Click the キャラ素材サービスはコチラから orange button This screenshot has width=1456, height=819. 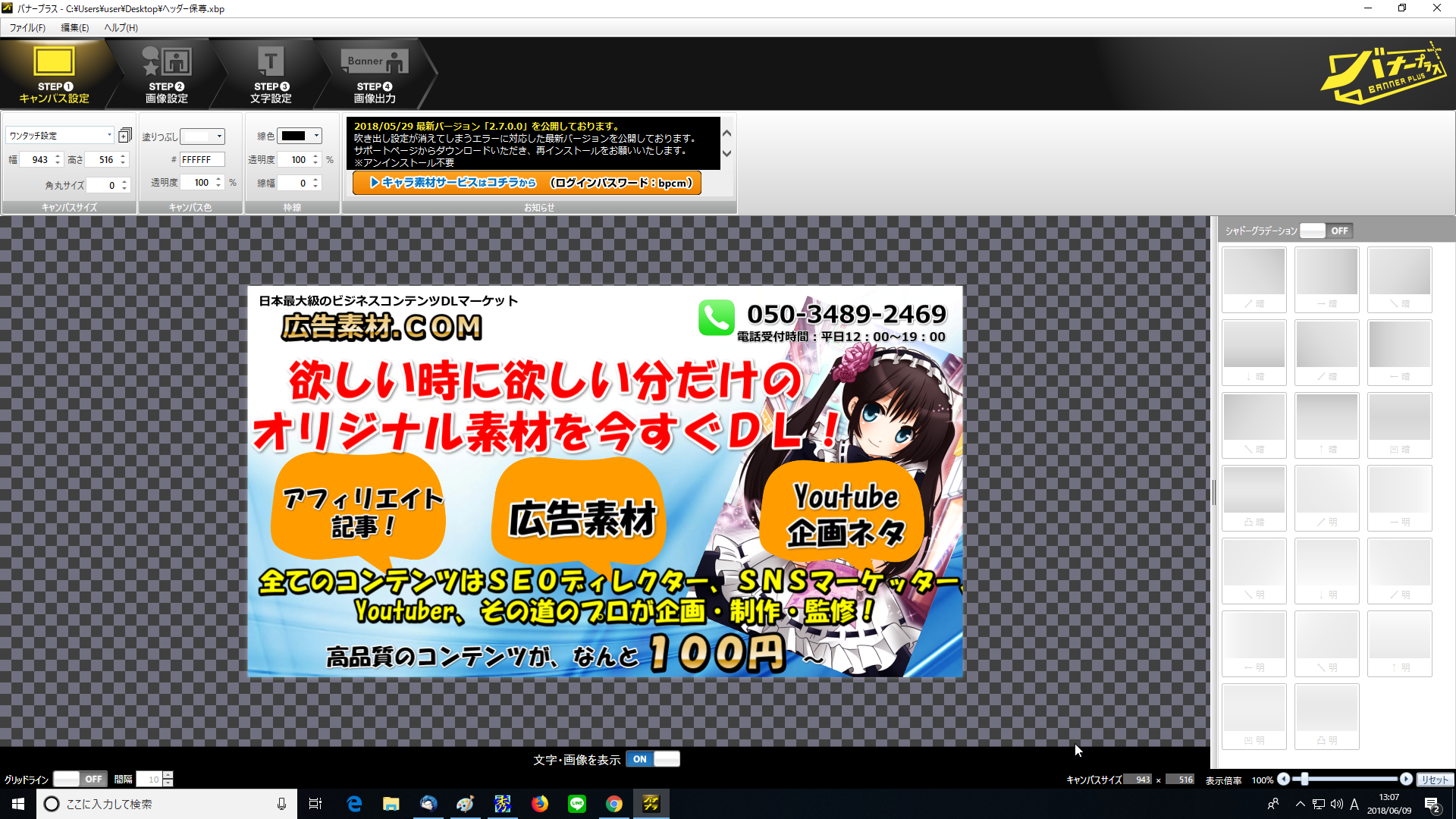coord(526,183)
